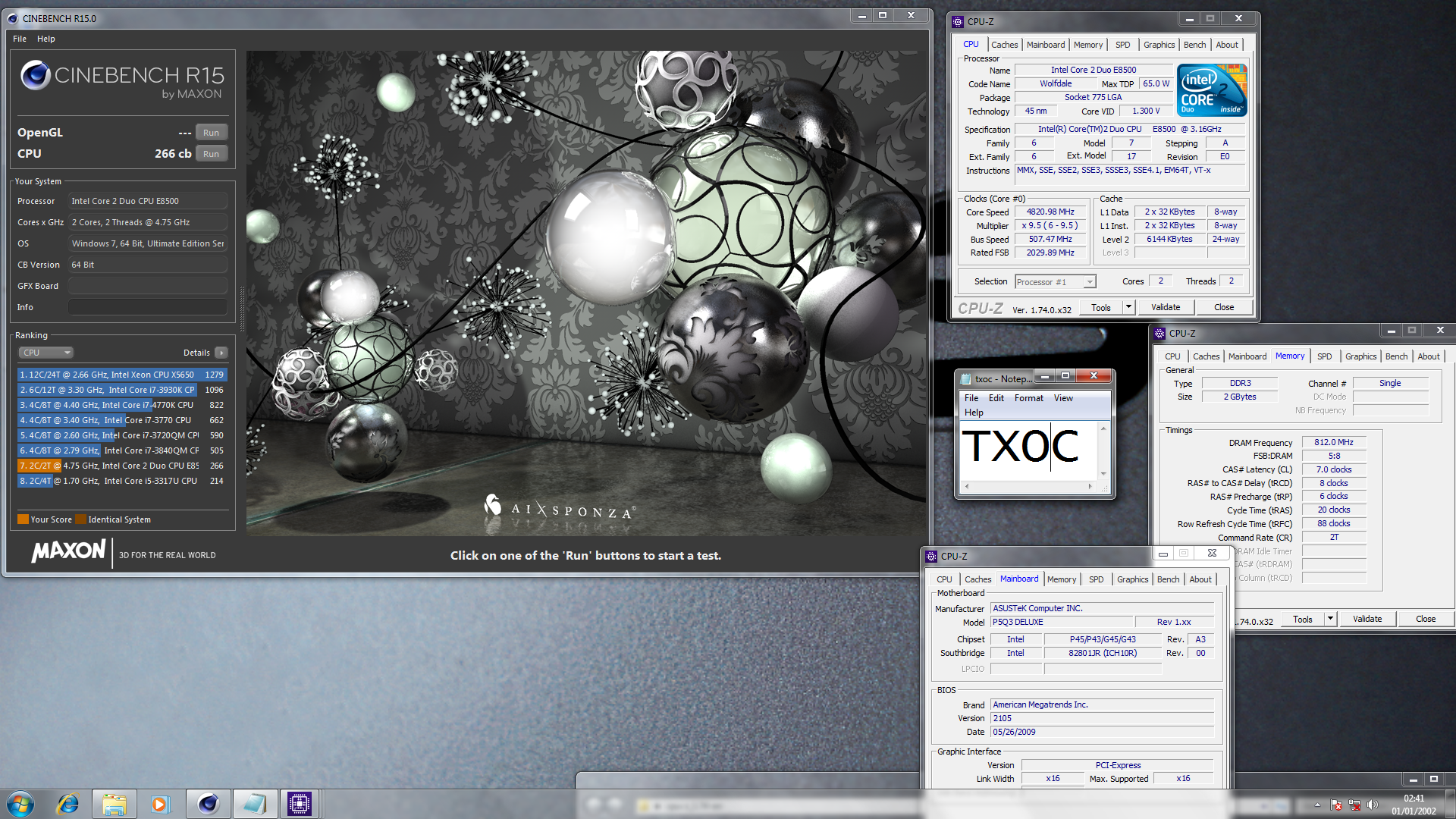This screenshot has width=1456, height=819.
Task: Click the Windows Start orb
Action: (x=20, y=803)
